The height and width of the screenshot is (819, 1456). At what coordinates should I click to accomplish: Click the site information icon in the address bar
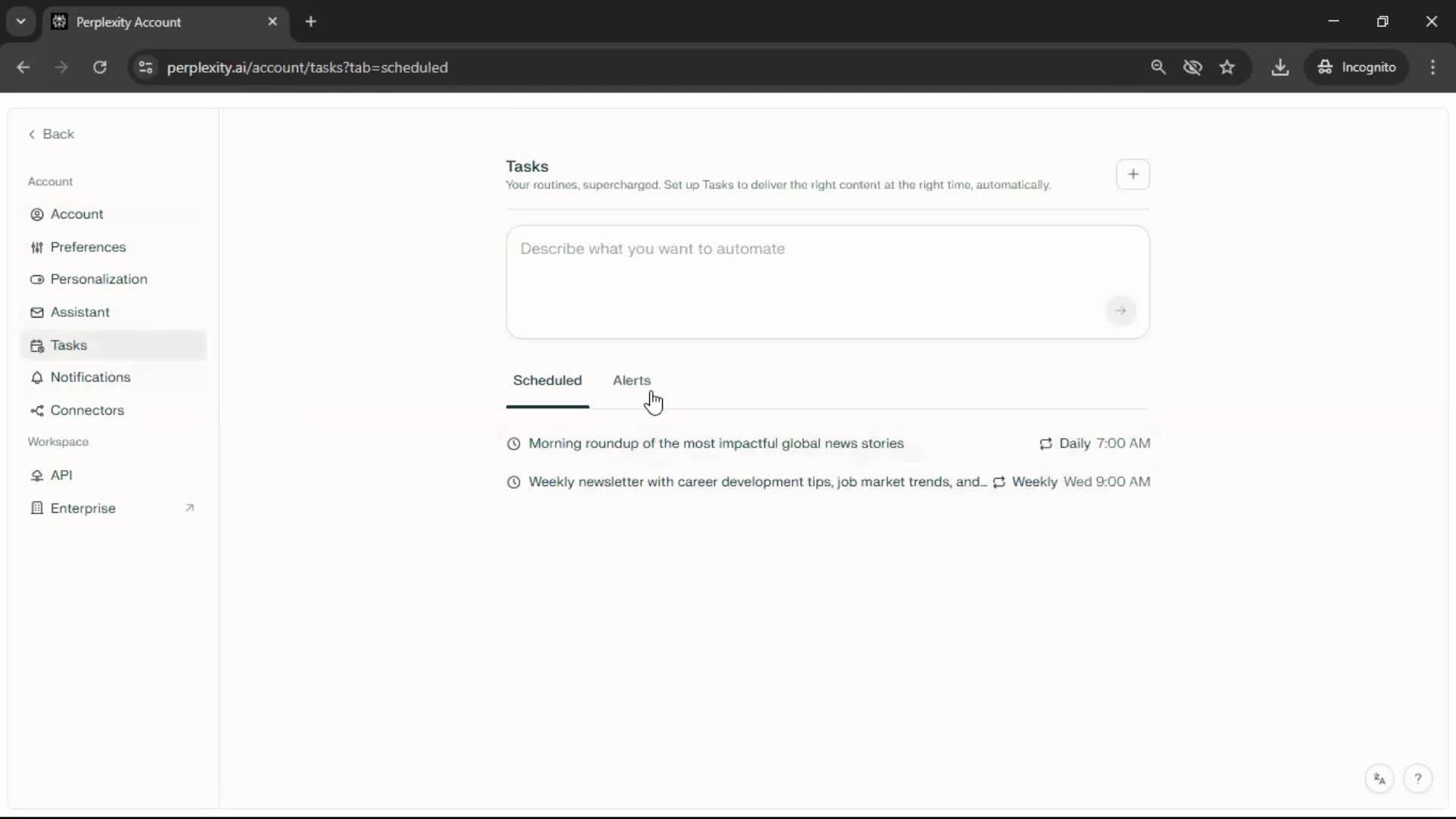(146, 67)
